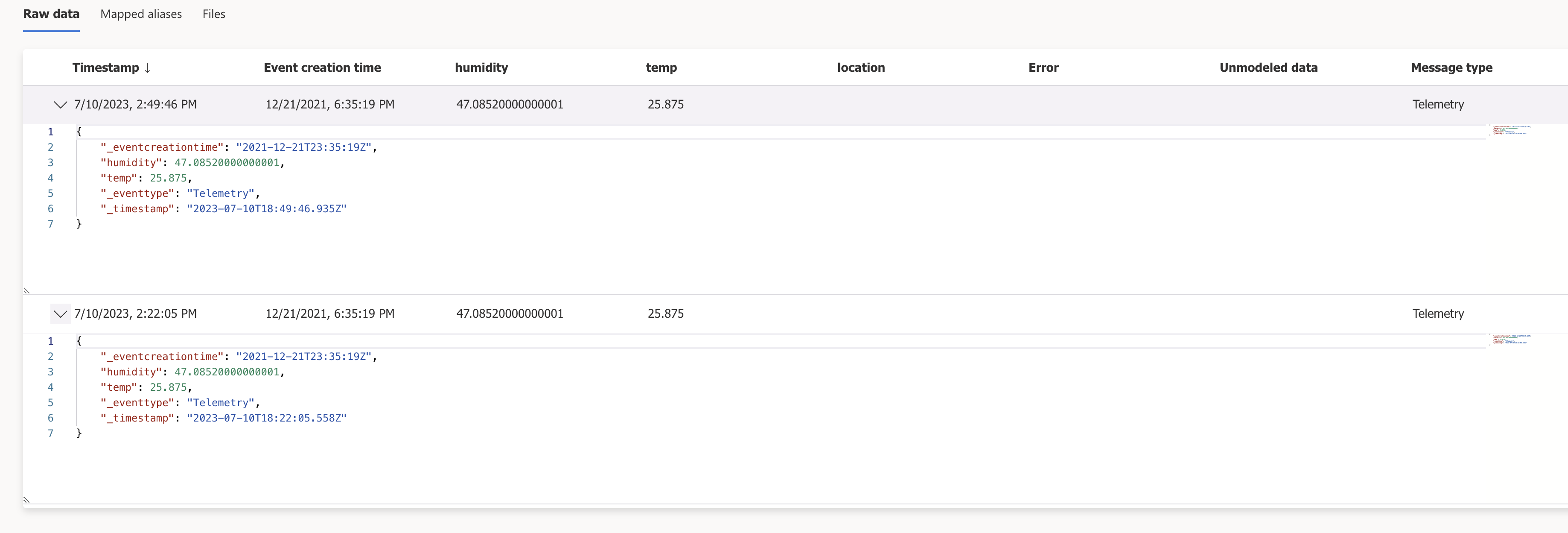
Task: Click the humidity column header
Action: tap(481, 67)
